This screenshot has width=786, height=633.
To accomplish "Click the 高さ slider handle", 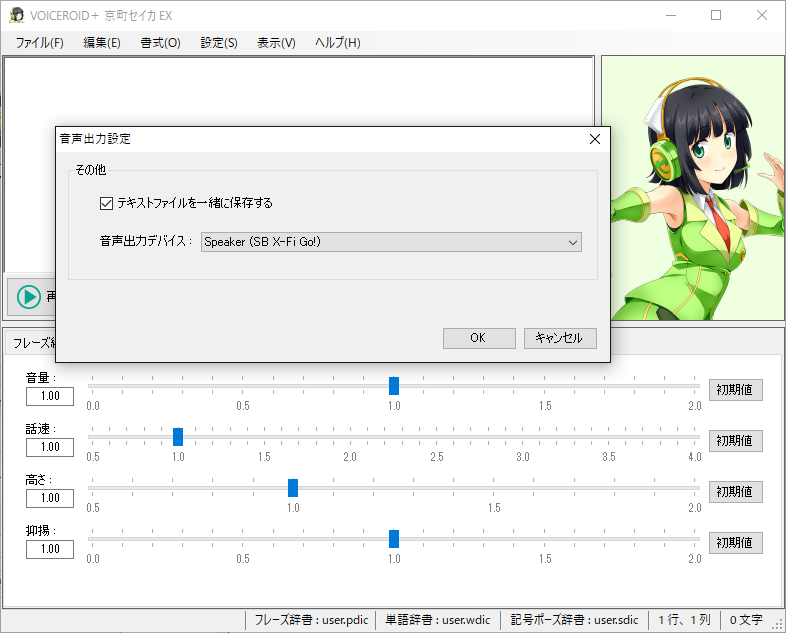I will coord(293,488).
